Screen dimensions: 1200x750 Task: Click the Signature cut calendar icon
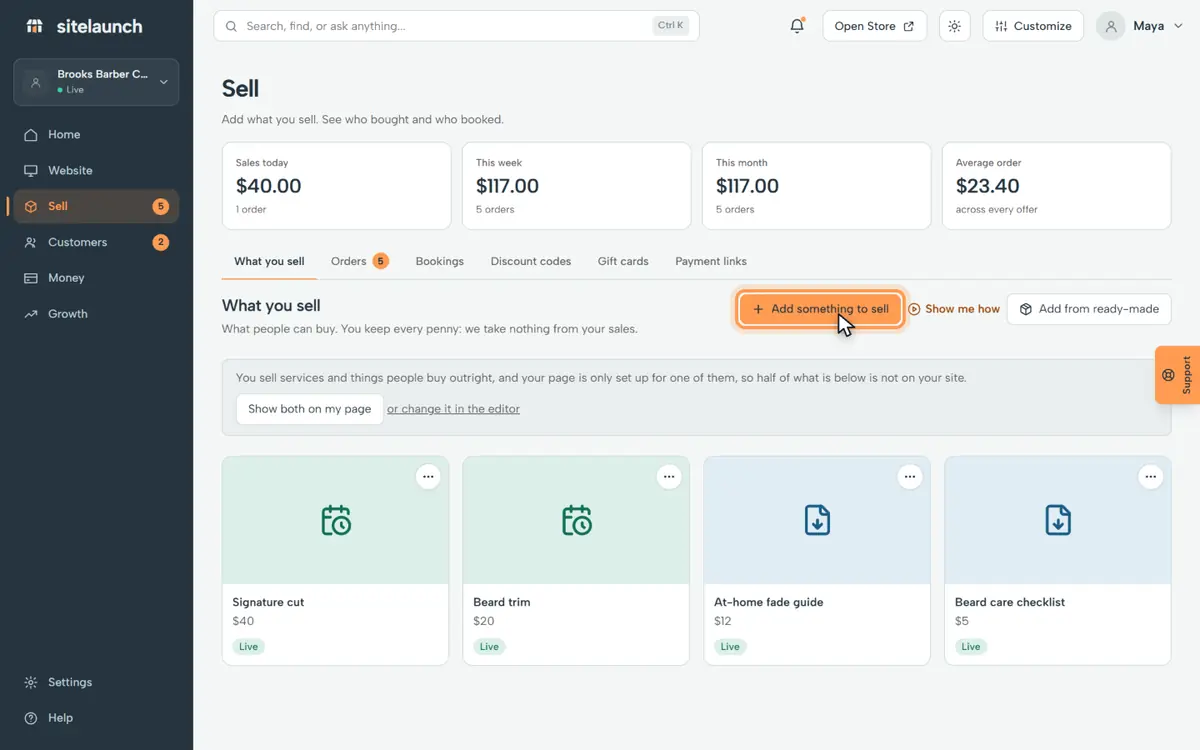point(336,521)
